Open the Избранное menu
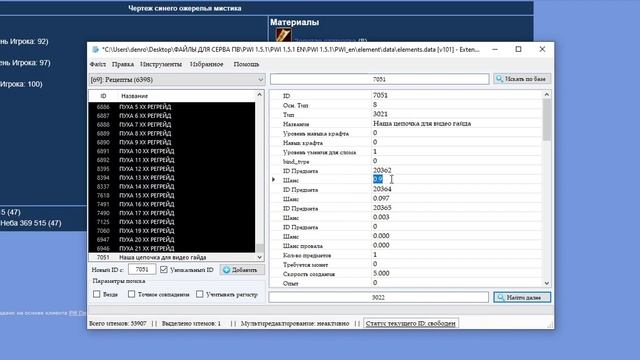The image size is (640, 360). [207, 64]
